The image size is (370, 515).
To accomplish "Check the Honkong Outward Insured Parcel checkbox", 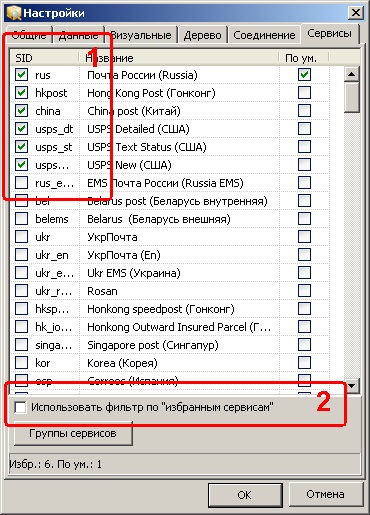I will tap(22, 326).
